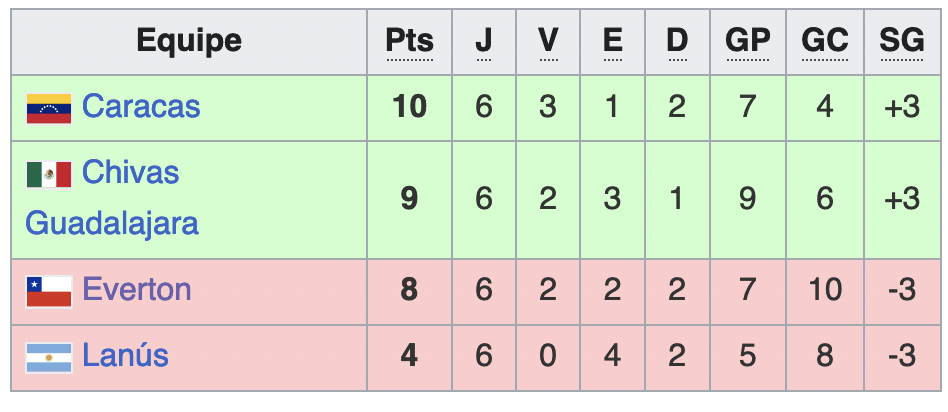948x412 pixels.
Task: Click the Venezuela flag icon
Action: tap(49, 109)
